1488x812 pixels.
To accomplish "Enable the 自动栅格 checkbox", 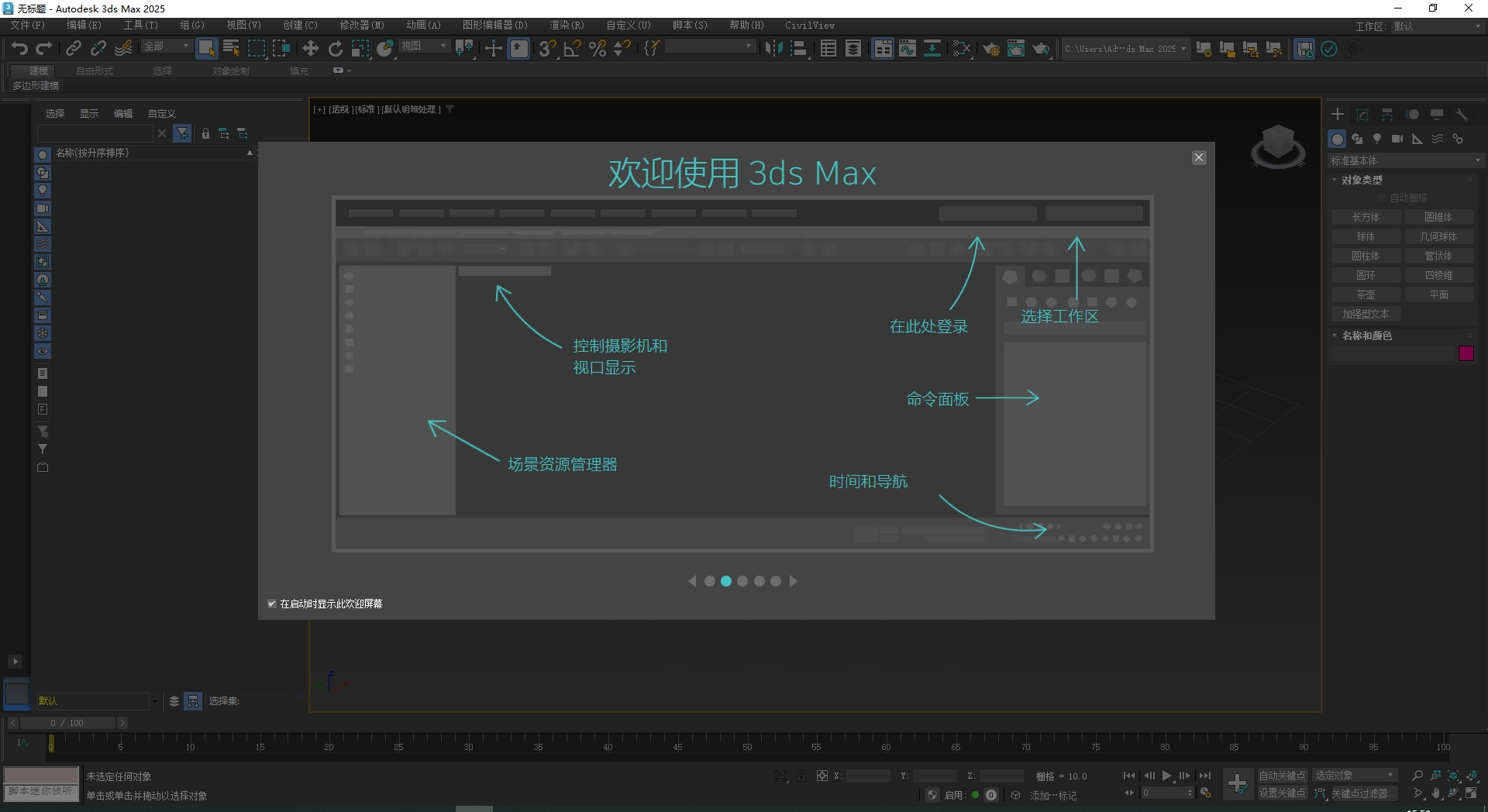I will point(1383,197).
